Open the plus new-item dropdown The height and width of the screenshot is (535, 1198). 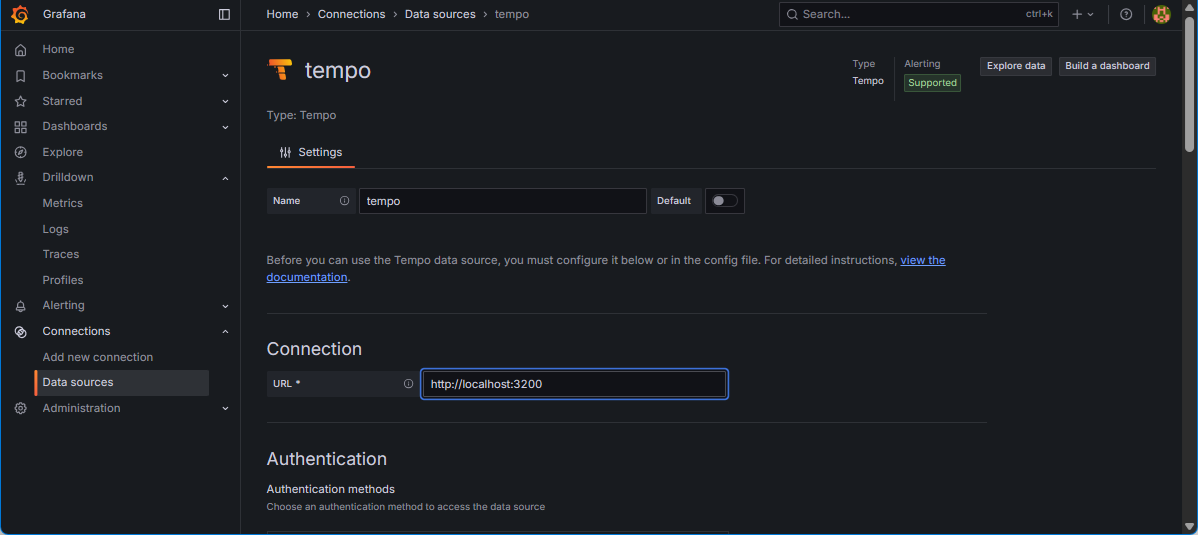point(1082,14)
